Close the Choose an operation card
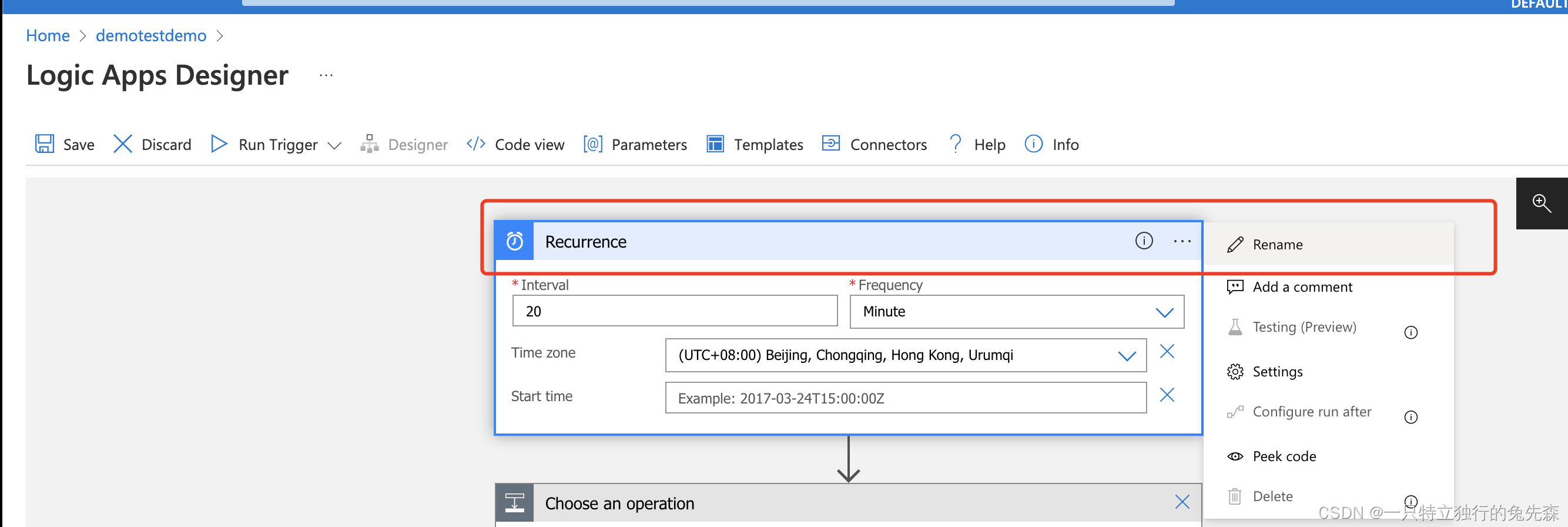Image resolution: width=1568 pixels, height=527 pixels. 1182,502
